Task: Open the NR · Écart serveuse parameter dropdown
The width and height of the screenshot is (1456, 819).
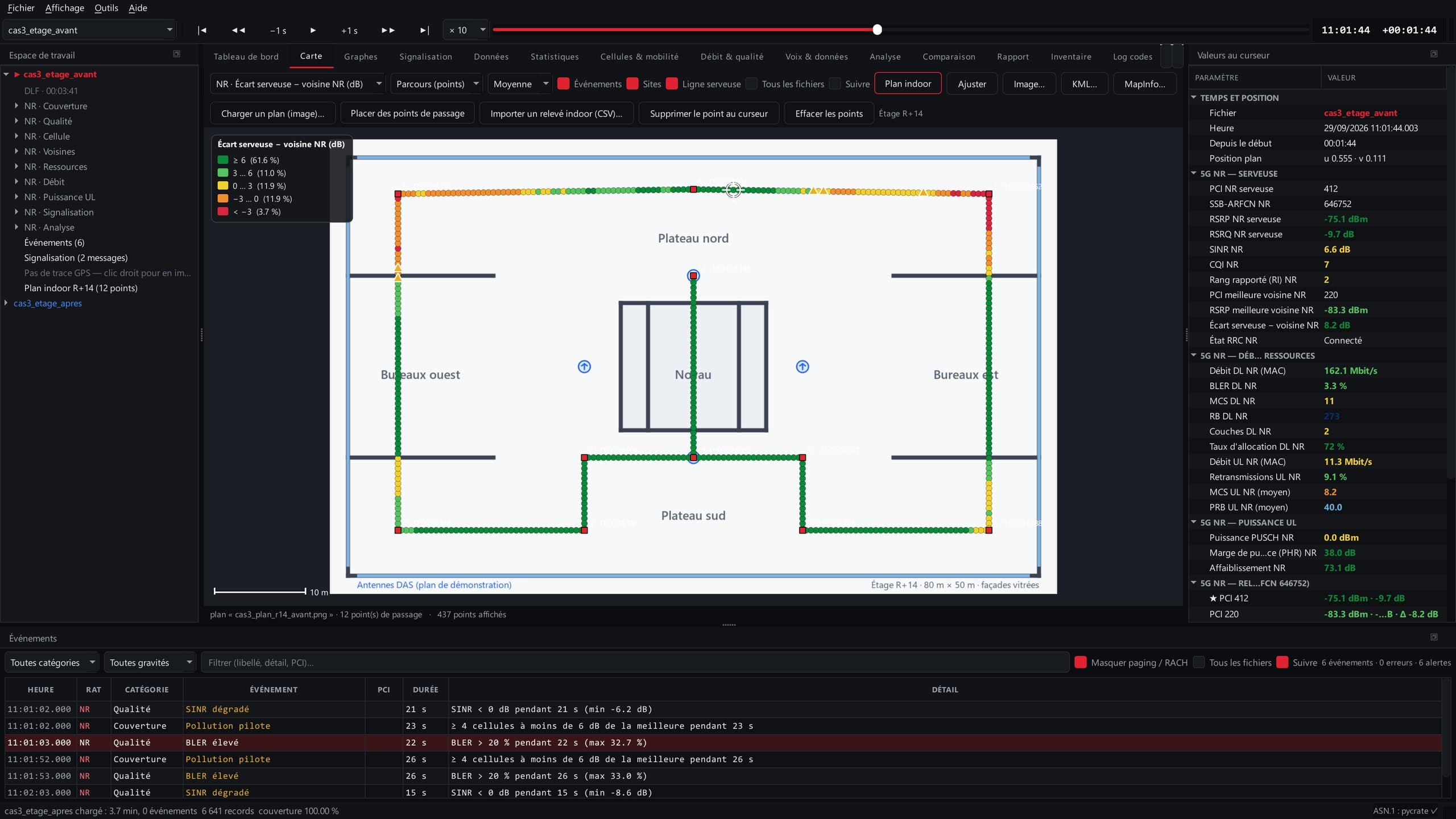Action: [298, 84]
